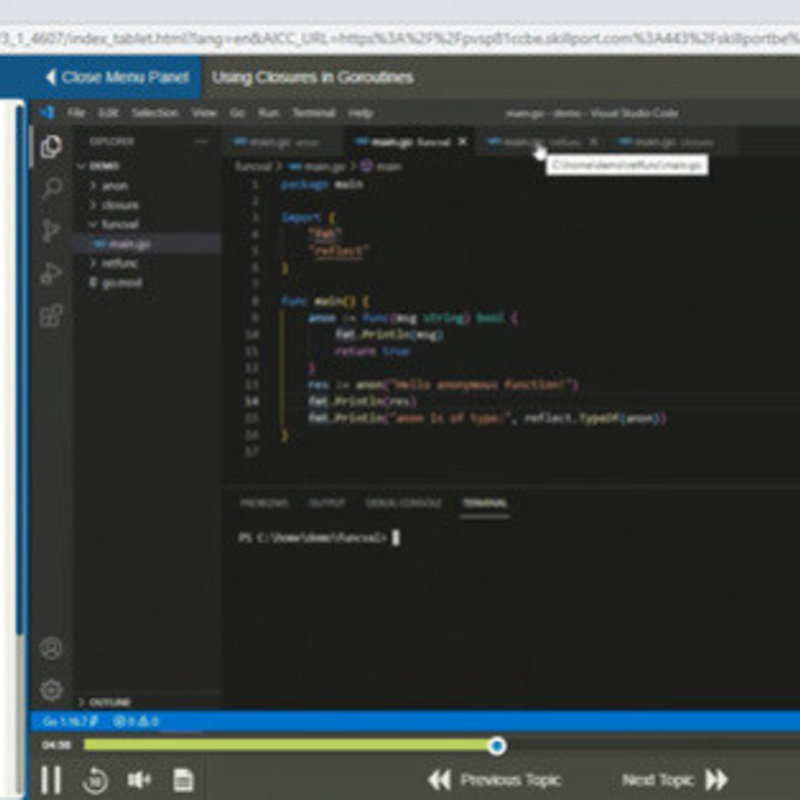Switch to Problems panel tab
The height and width of the screenshot is (800, 800).
pyautogui.click(x=264, y=503)
